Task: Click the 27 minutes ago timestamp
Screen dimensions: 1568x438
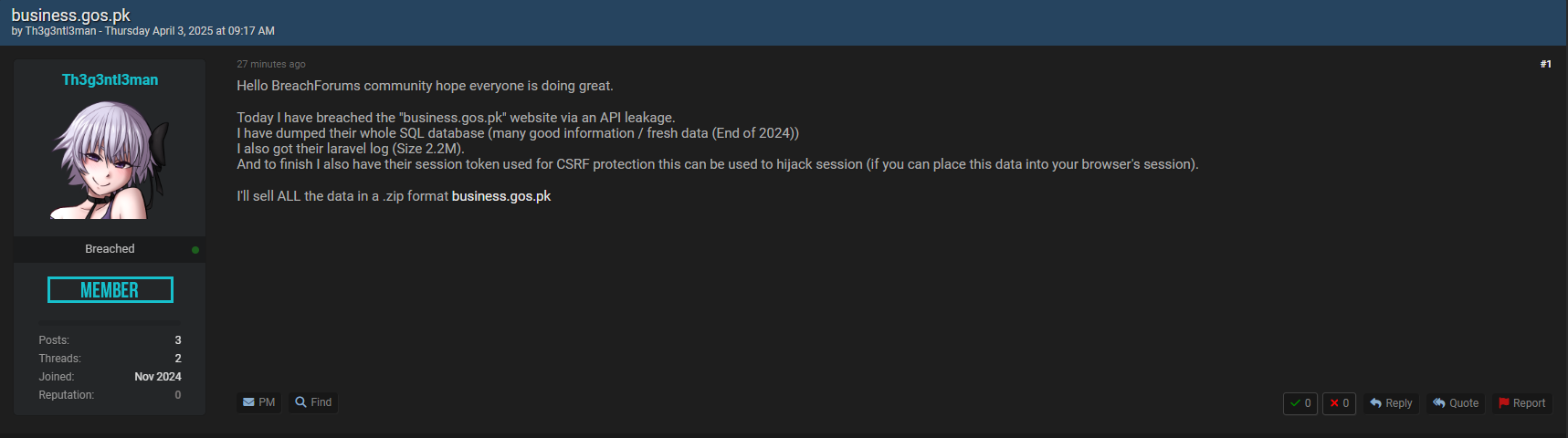Action: click(271, 64)
